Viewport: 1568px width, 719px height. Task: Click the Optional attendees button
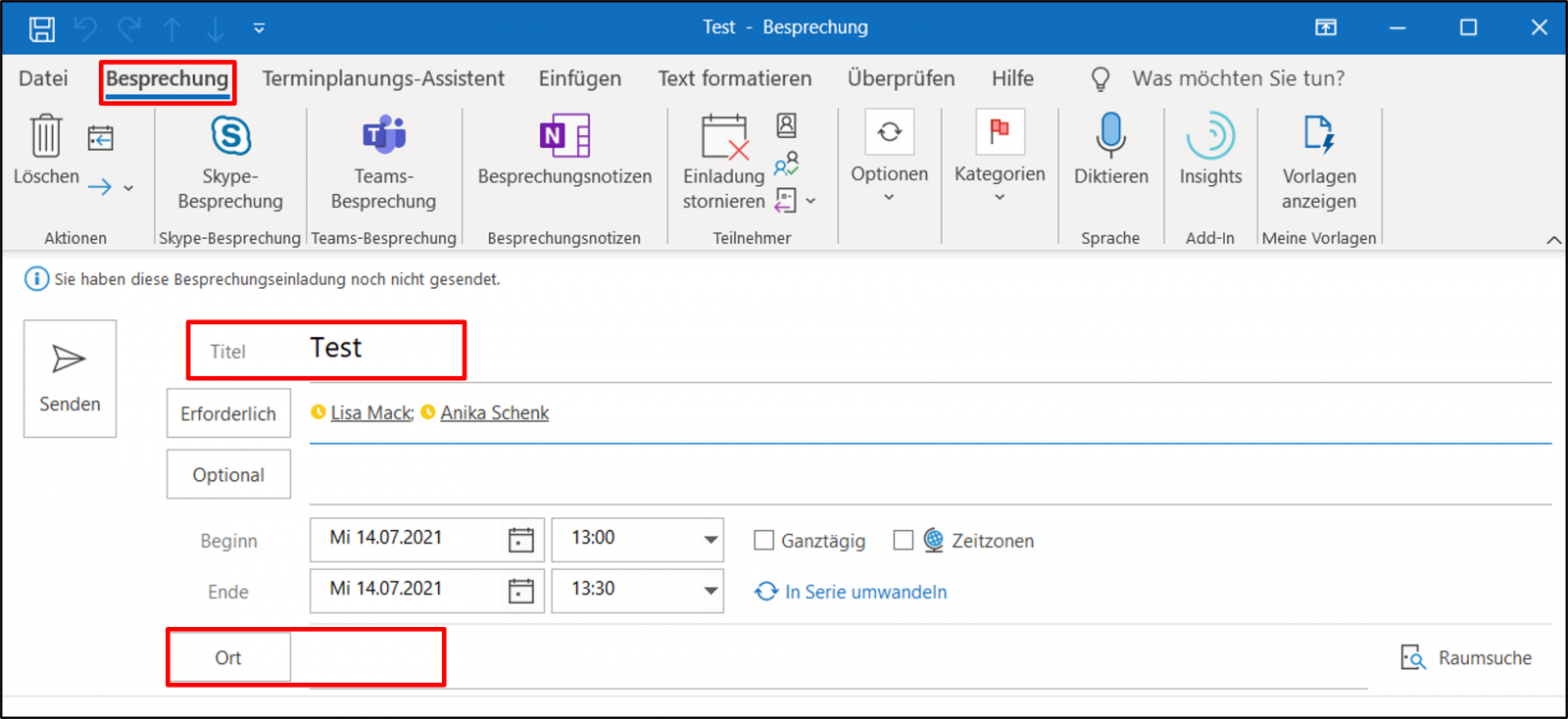coord(228,474)
